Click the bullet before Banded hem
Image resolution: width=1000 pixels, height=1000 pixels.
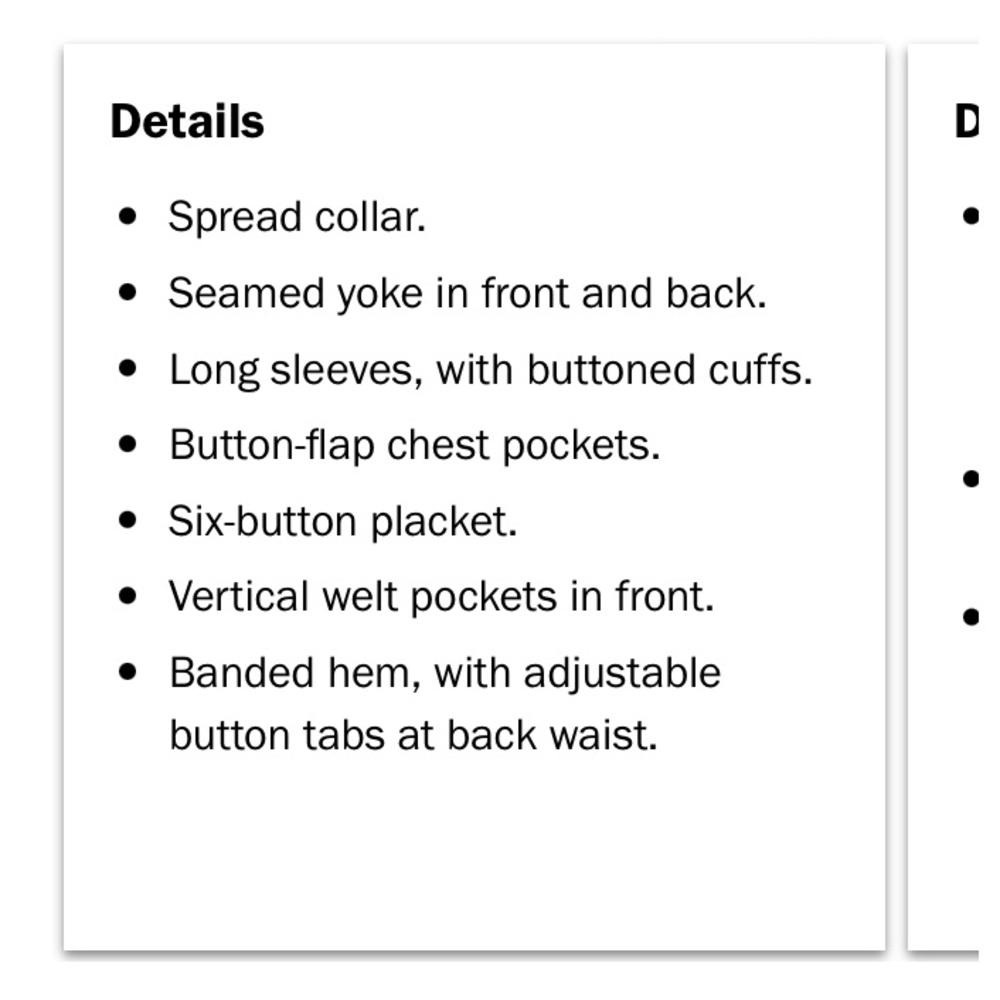coord(128,672)
